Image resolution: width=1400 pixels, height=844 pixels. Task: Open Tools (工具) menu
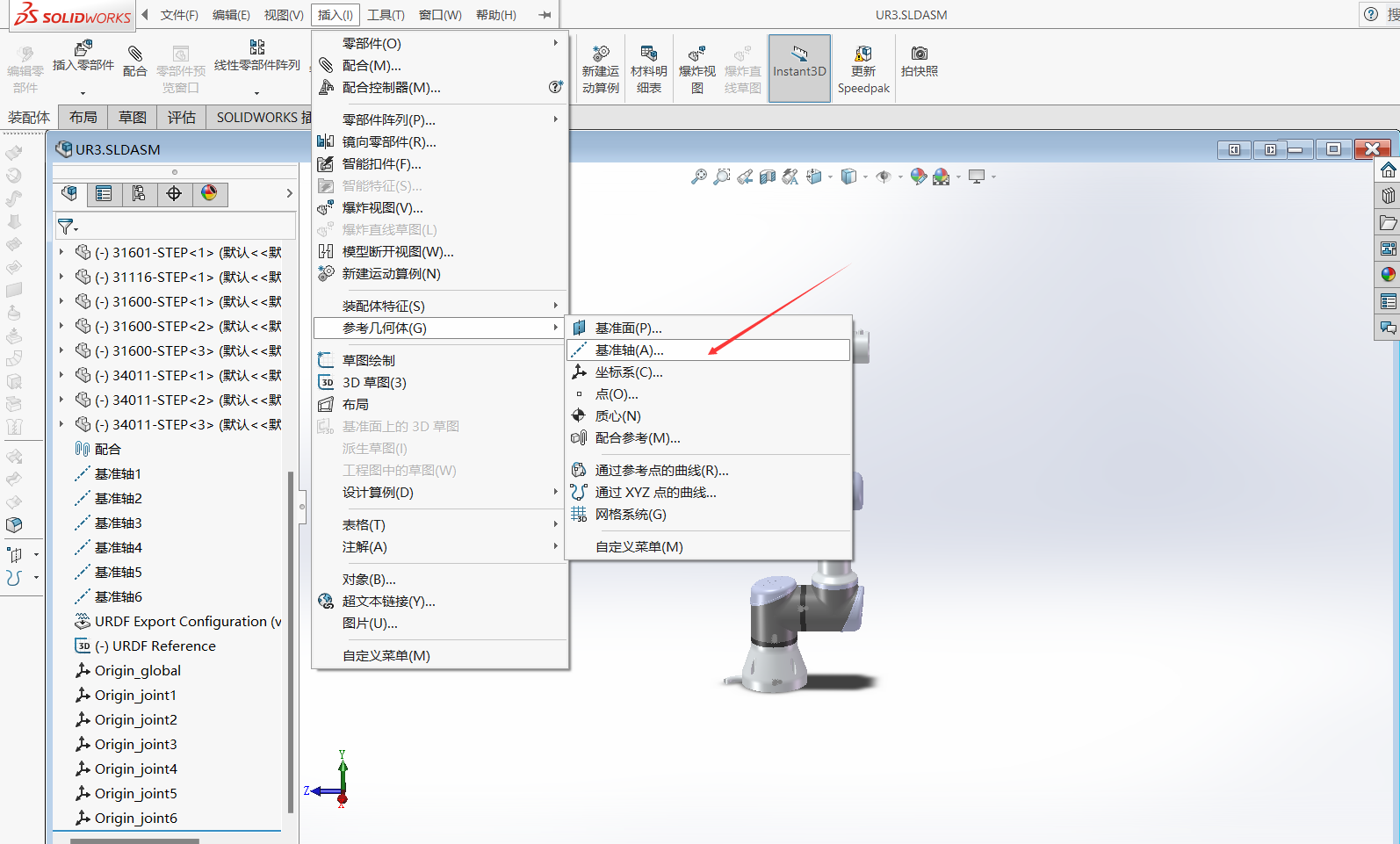pos(386,15)
